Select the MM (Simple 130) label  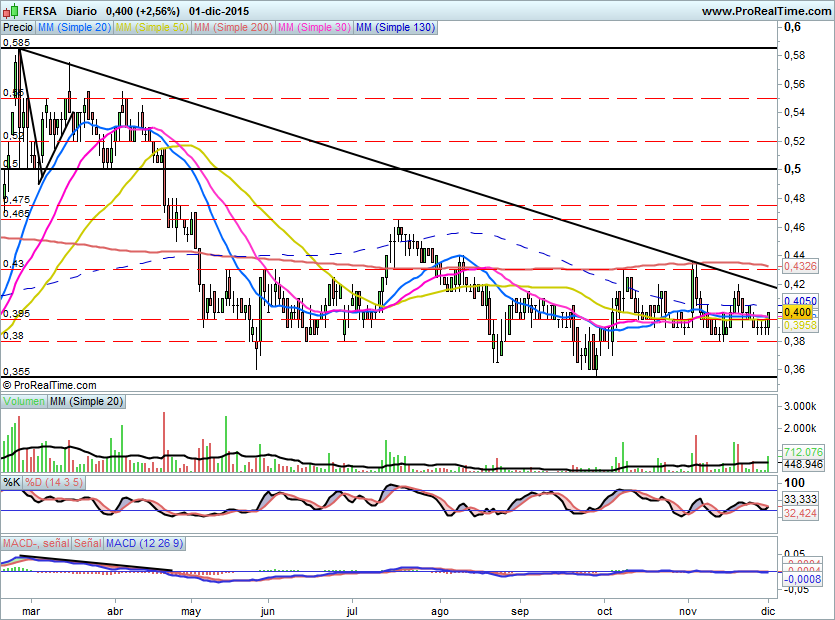395,29
